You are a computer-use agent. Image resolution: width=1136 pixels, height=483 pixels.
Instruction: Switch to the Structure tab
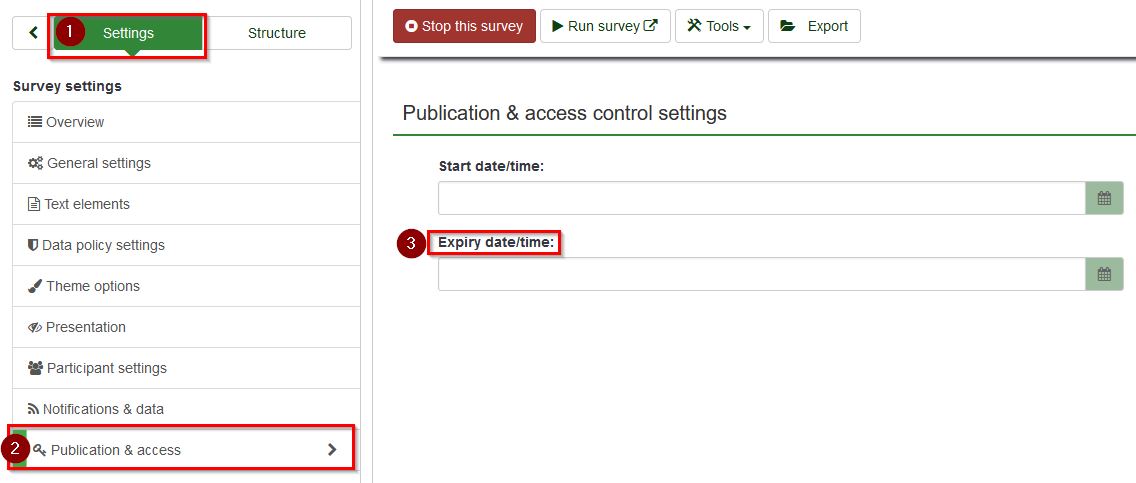277,33
